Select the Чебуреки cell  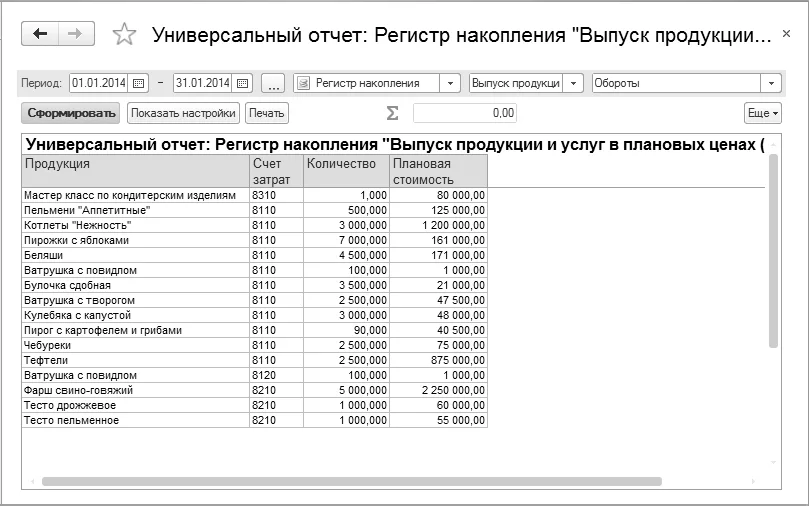pyautogui.click(x=136, y=345)
